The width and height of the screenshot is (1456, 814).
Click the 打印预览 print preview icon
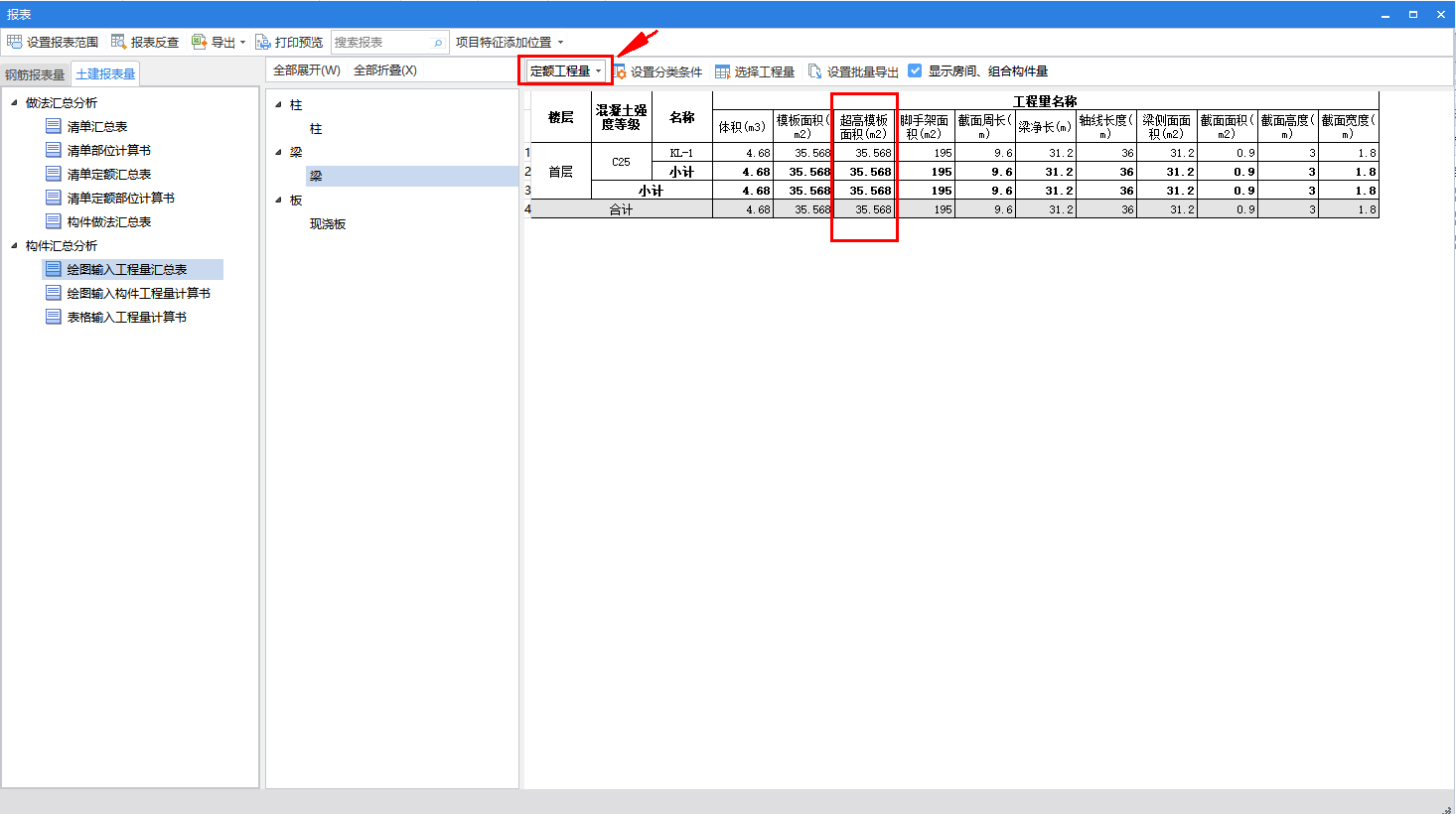pyautogui.click(x=262, y=42)
